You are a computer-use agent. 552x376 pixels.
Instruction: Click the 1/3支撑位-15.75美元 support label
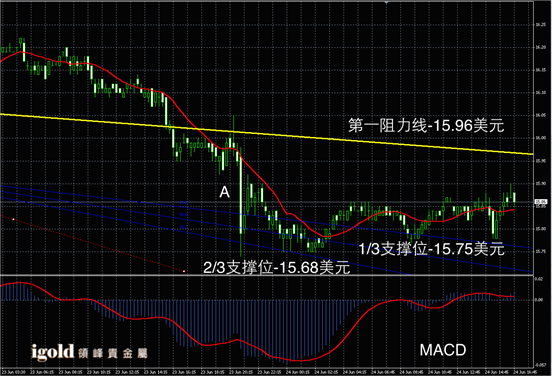pos(432,249)
